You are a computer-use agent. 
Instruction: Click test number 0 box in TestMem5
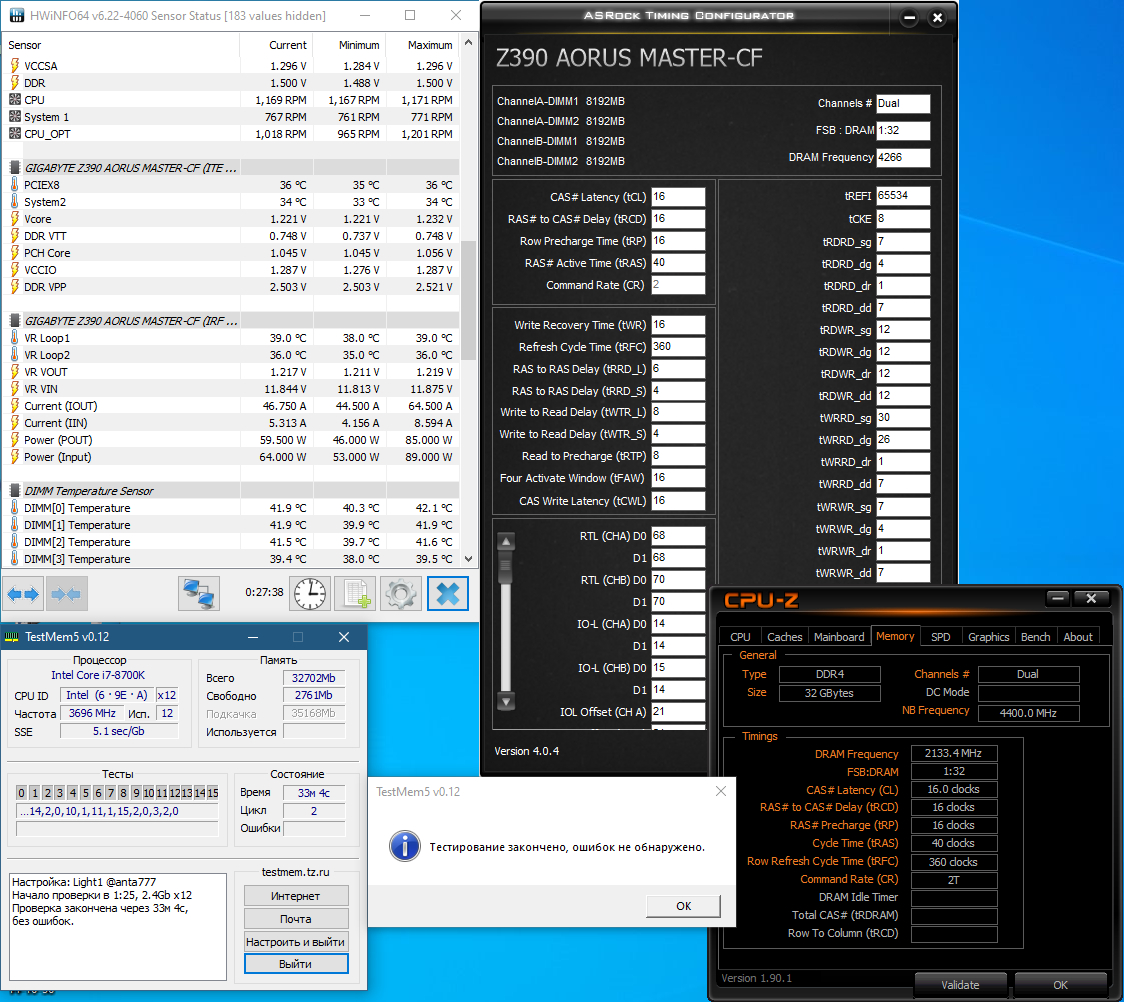(x=22, y=793)
